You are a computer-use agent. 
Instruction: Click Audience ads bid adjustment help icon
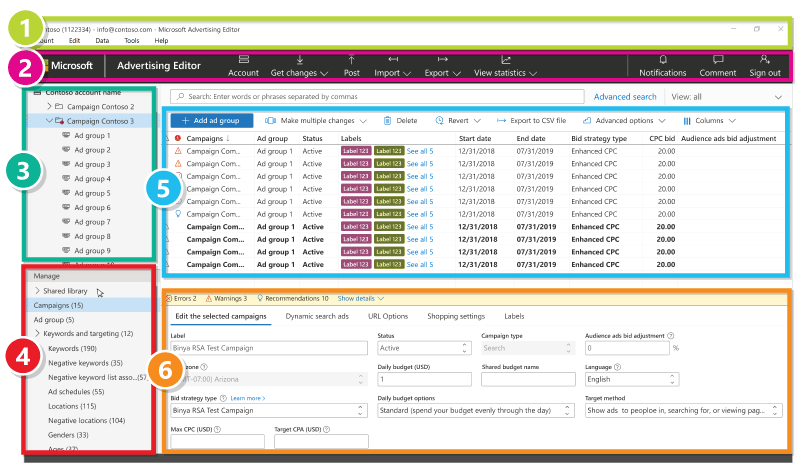click(671, 335)
